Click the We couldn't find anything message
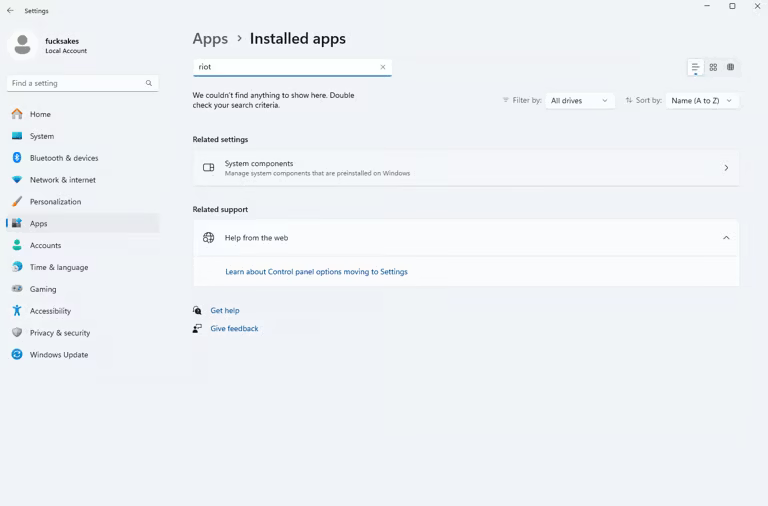 (x=273, y=100)
